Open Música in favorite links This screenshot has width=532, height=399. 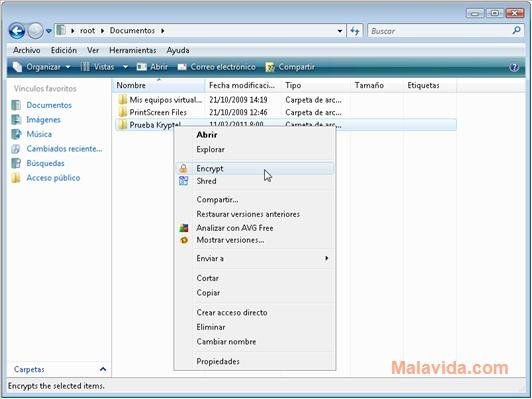point(39,134)
